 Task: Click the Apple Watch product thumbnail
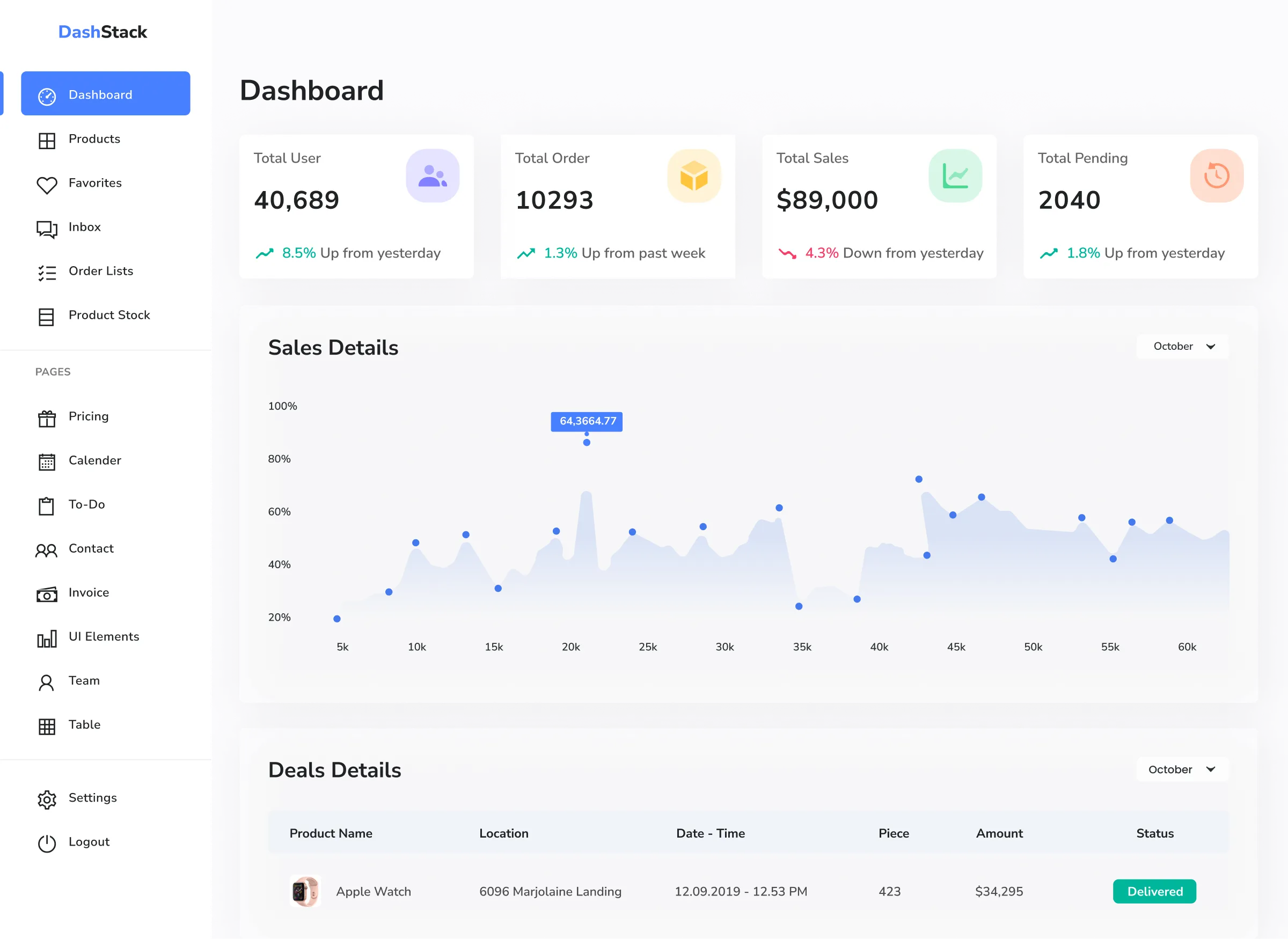305,891
